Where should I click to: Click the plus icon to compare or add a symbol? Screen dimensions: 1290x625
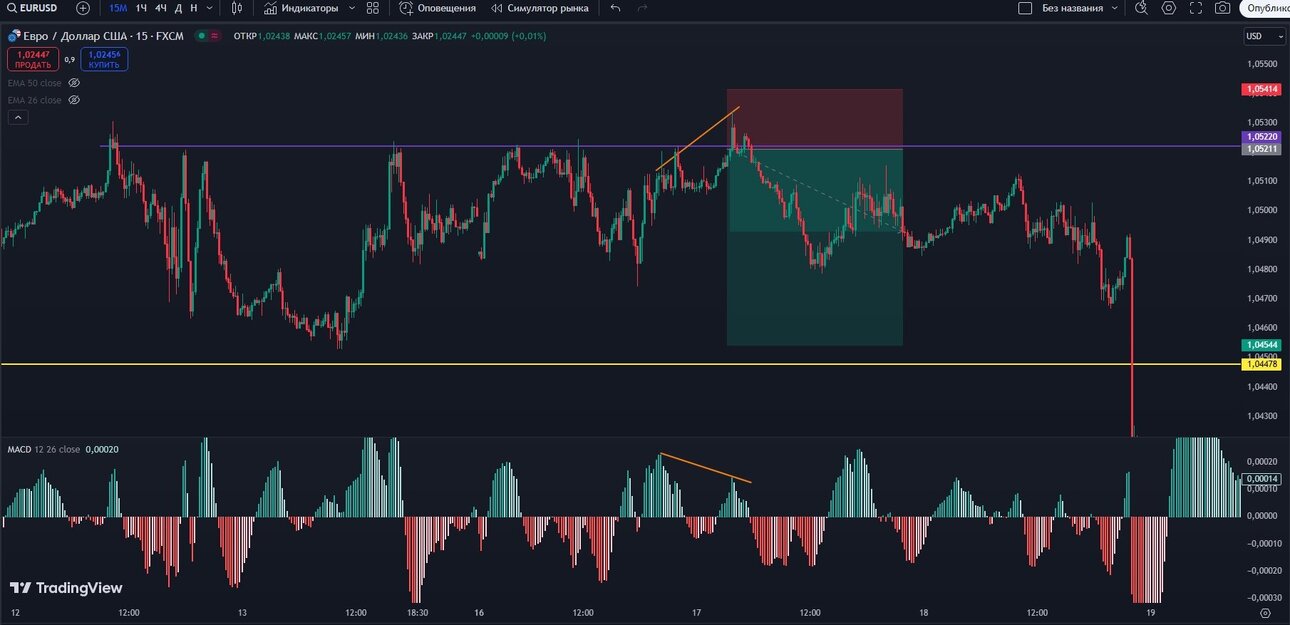(83, 8)
